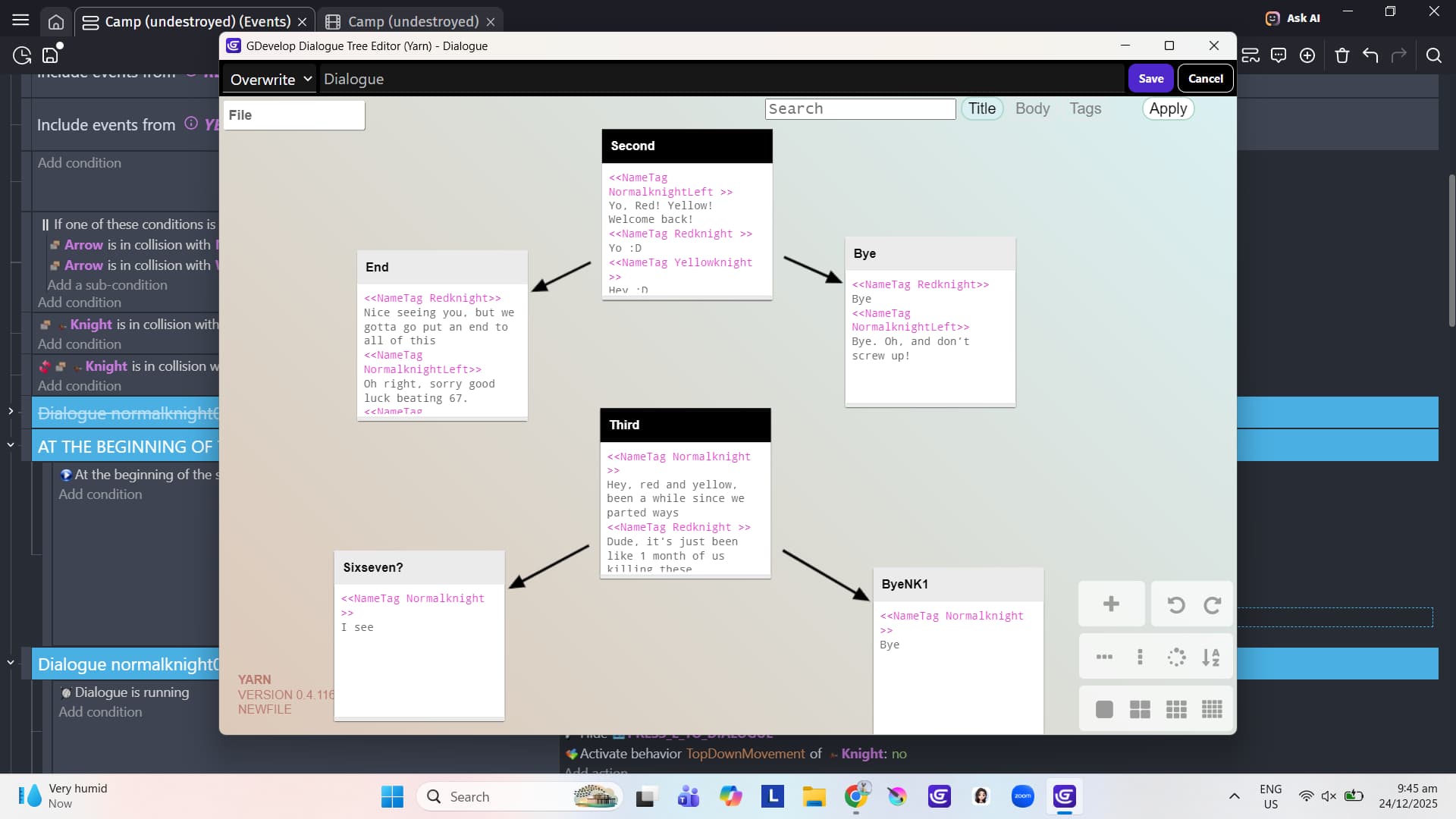1456x819 pixels.
Task: Toggle Body search filter
Action: (x=1032, y=108)
